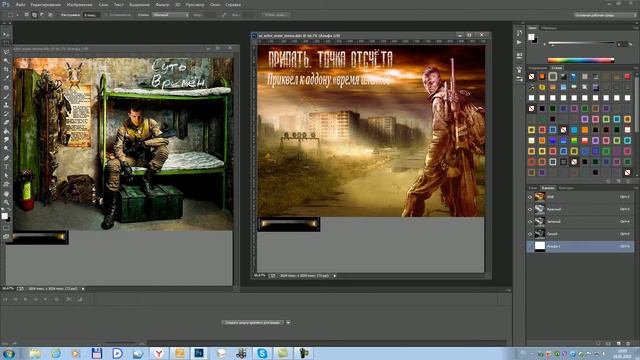Viewport: 640px width, 360px height.
Task: Switch to the Контуры tab
Action: pos(566,188)
